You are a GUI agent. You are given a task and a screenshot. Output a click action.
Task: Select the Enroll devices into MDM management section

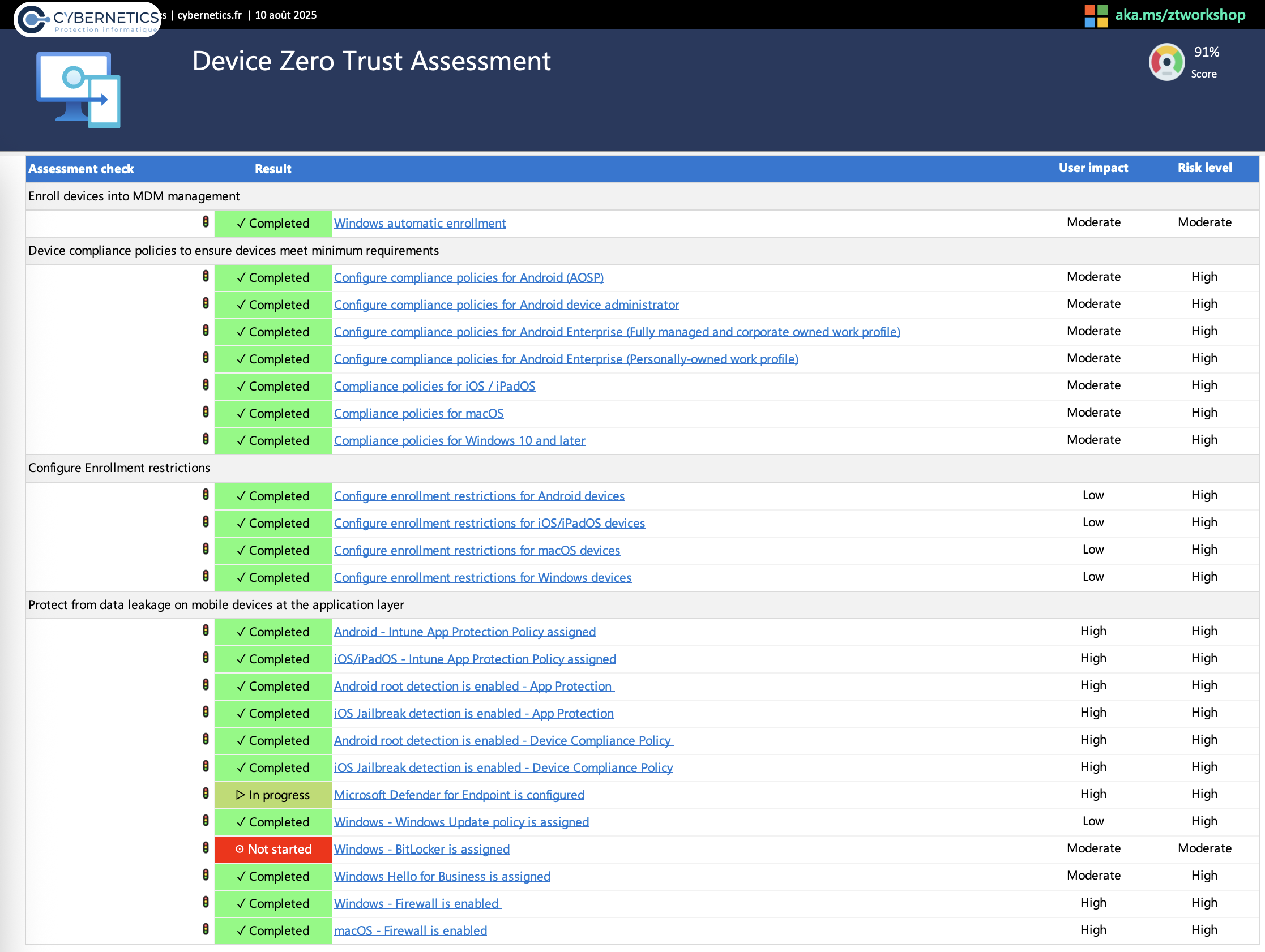click(x=134, y=196)
